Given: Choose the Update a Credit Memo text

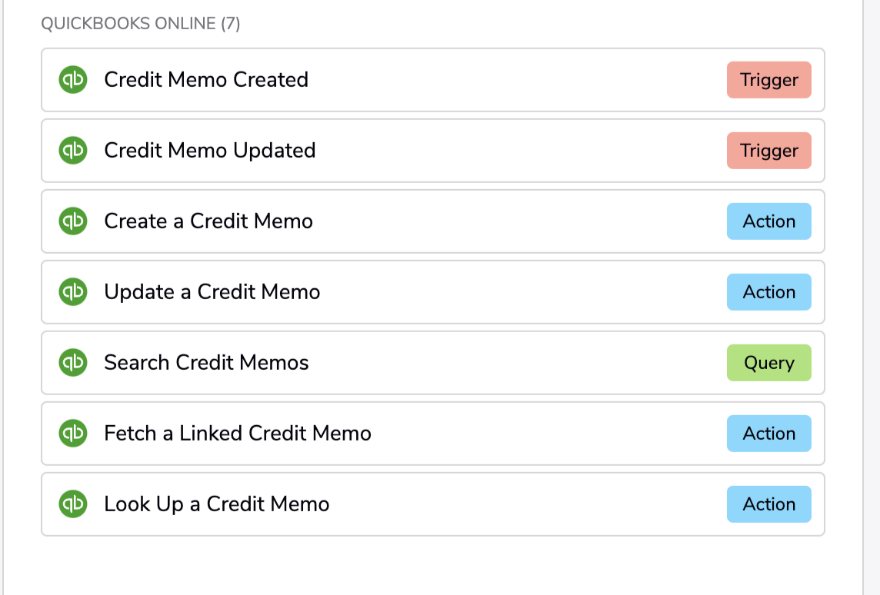Looking at the screenshot, I should click(x=212, y=292).
